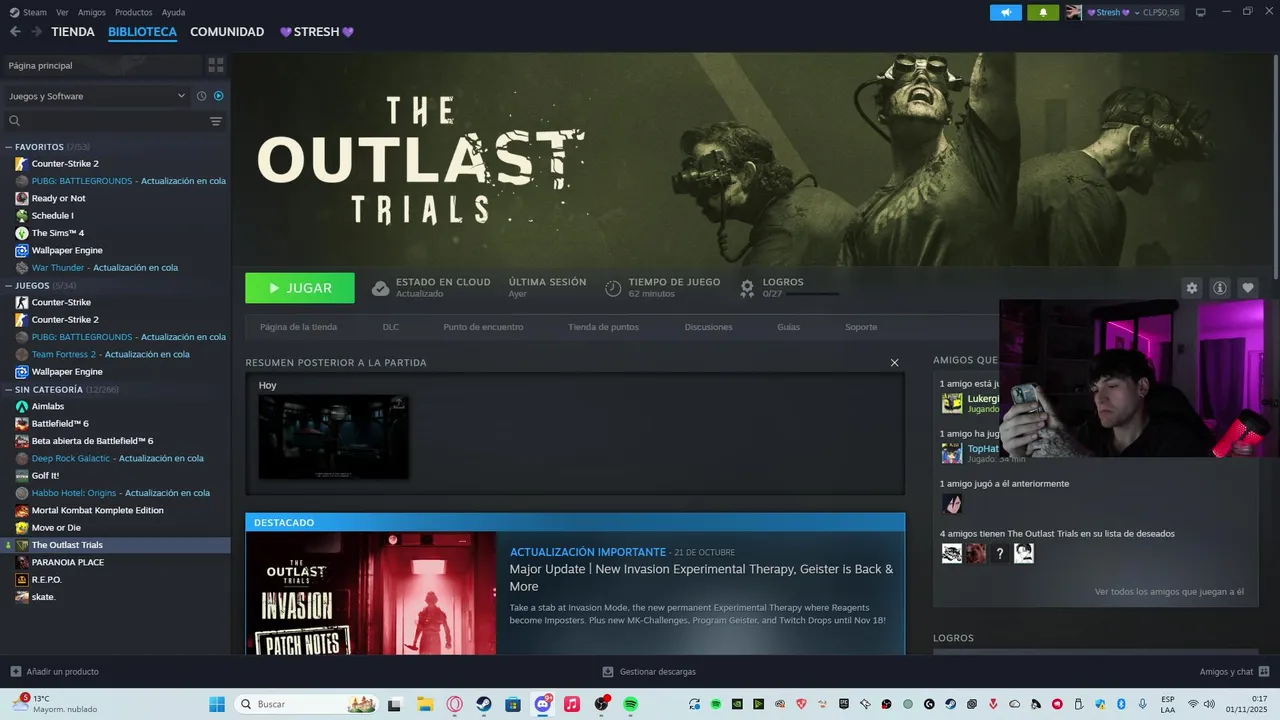This screenshot has height=720, width=1280.
Task: Open the Amigos y chat icon
Action: pyautogui.click(x=1264, y=672)
